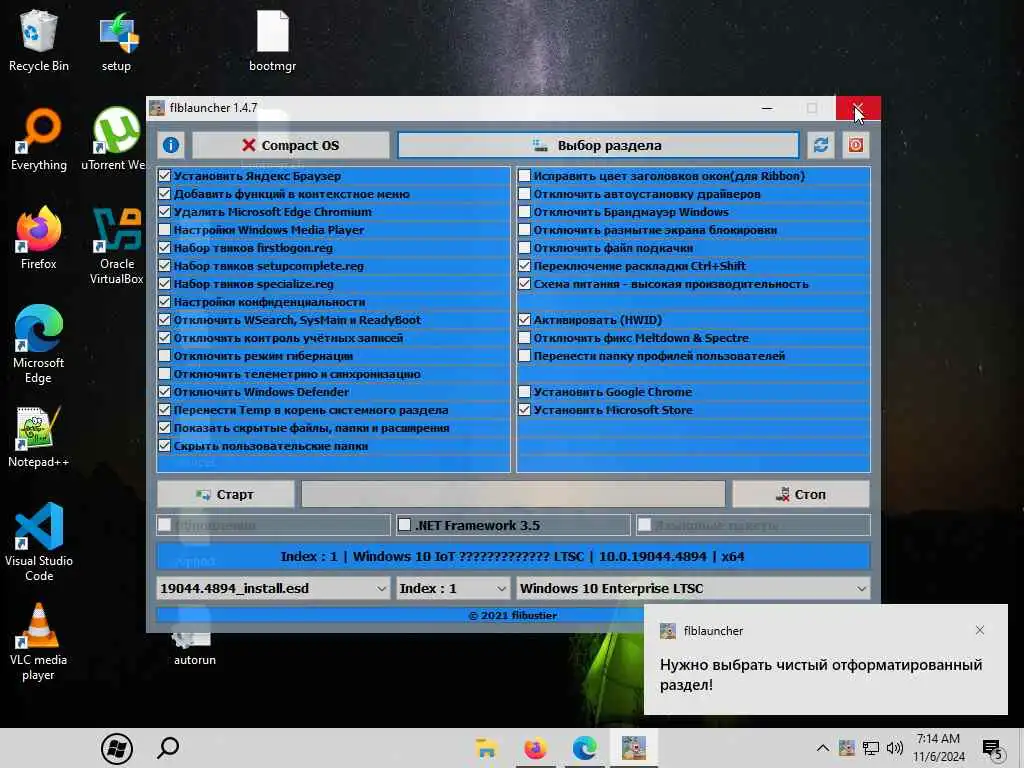This screenshot has height=768, width=1024.
Task: Uncheck Переключение раскладки Ctrl+Shift
Action: [524, 266]
